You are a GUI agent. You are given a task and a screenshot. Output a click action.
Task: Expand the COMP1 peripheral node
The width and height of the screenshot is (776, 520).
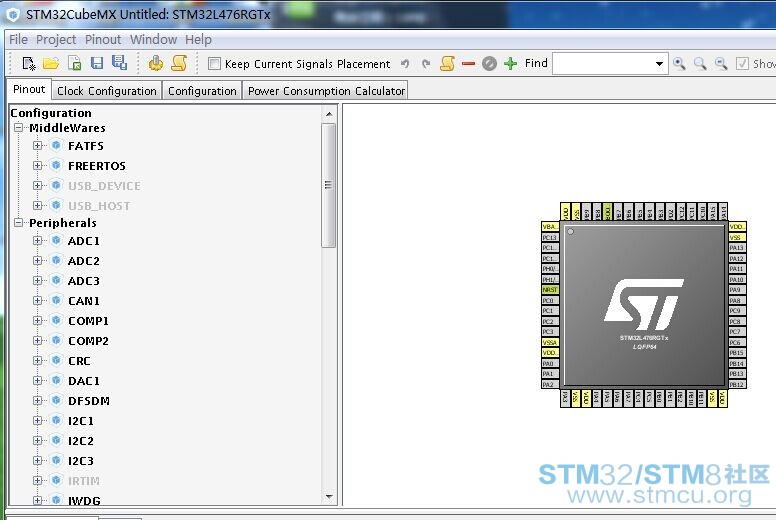point(37,321)
